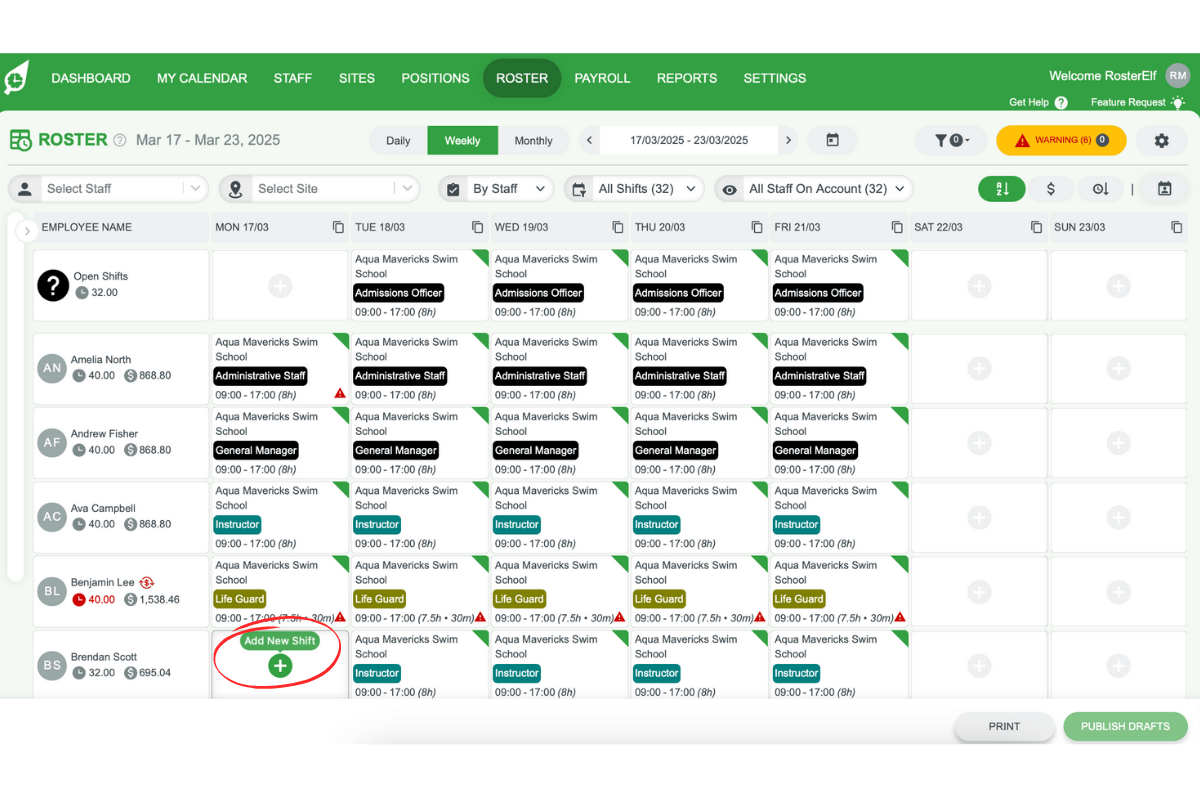Viewport: 1200px width, 800px height.
Task: Open the All Shifts (32) dropdown
Action: click(634, 188)
